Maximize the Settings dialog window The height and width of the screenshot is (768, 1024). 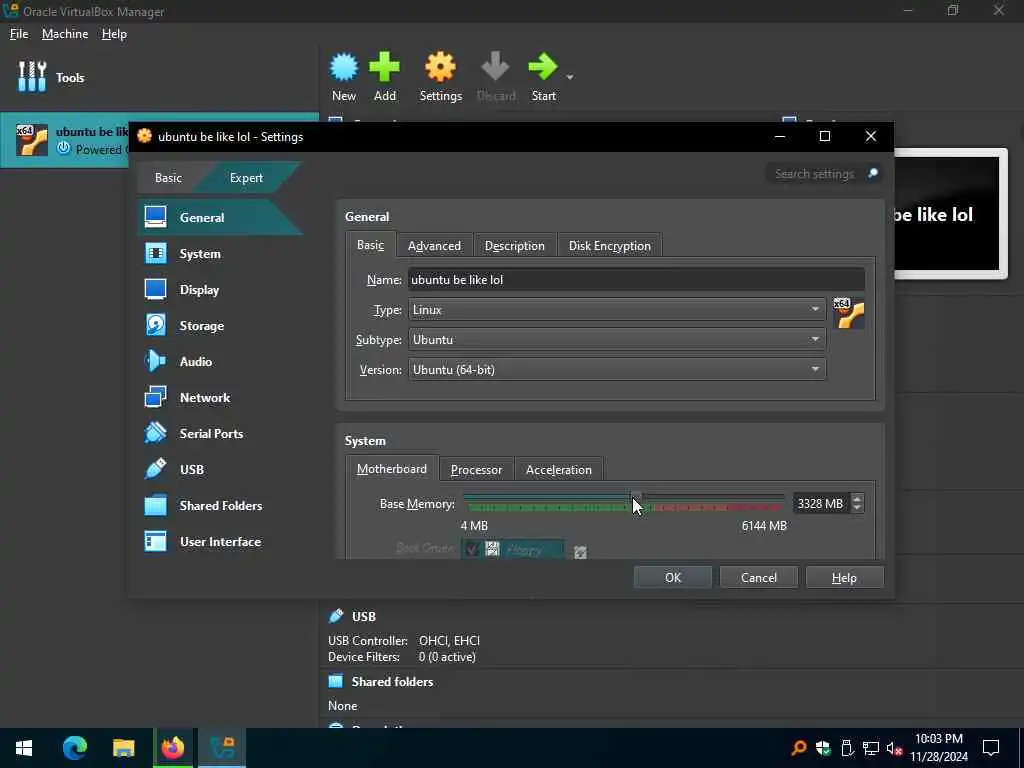(x=825, y=136)
